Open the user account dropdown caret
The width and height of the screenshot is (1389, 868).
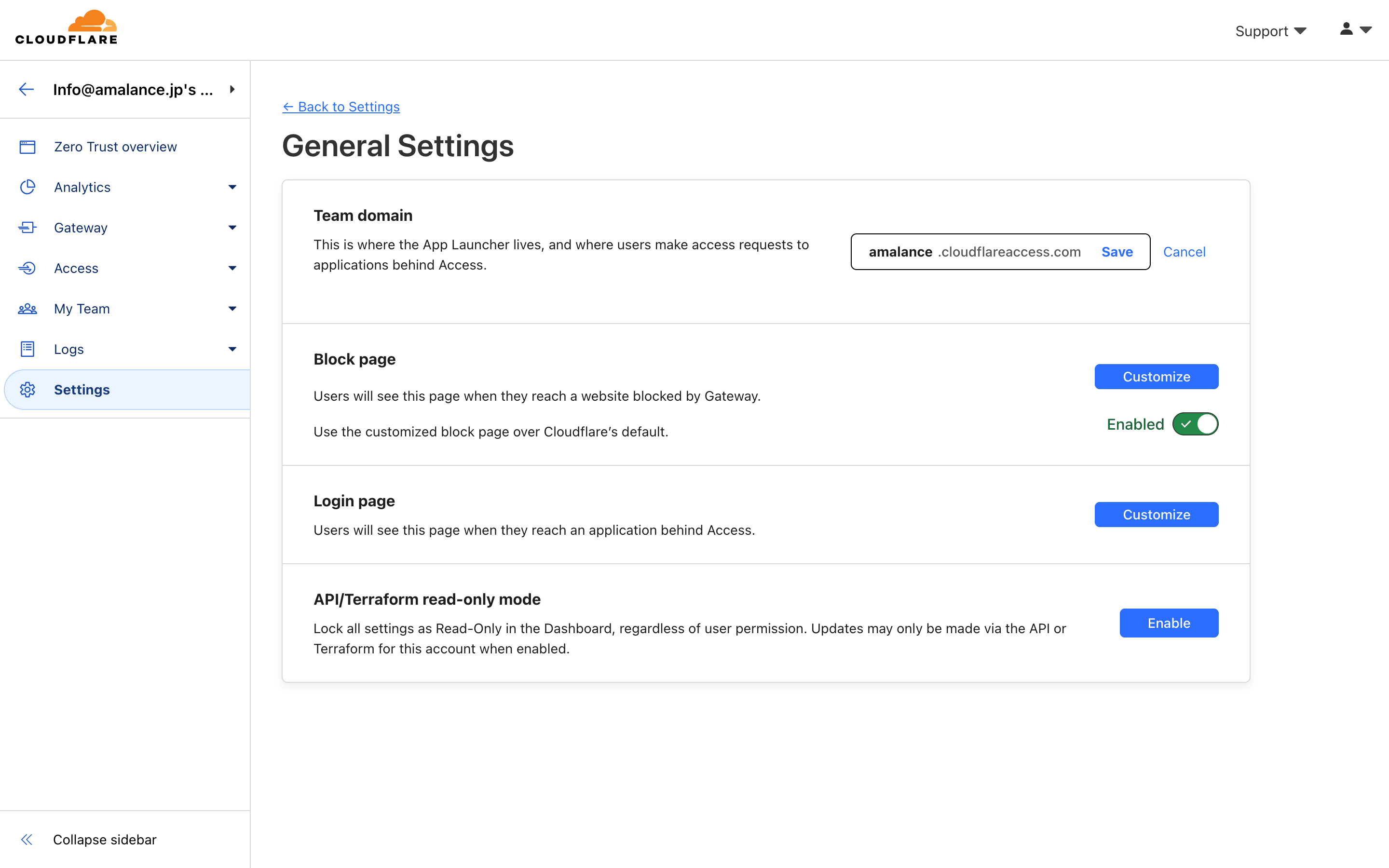(1366, 29)
